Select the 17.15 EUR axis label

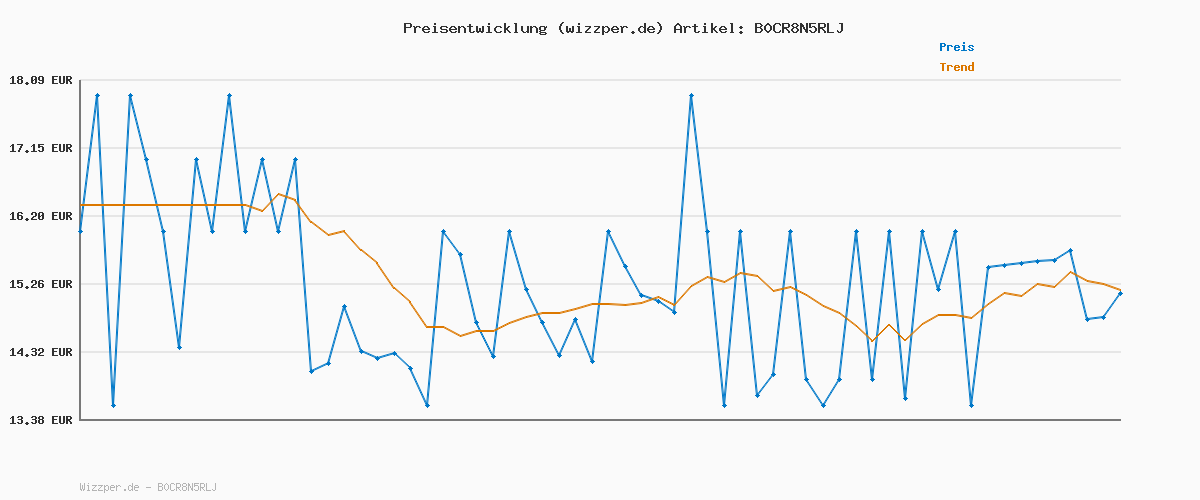(x=40, y=148)
